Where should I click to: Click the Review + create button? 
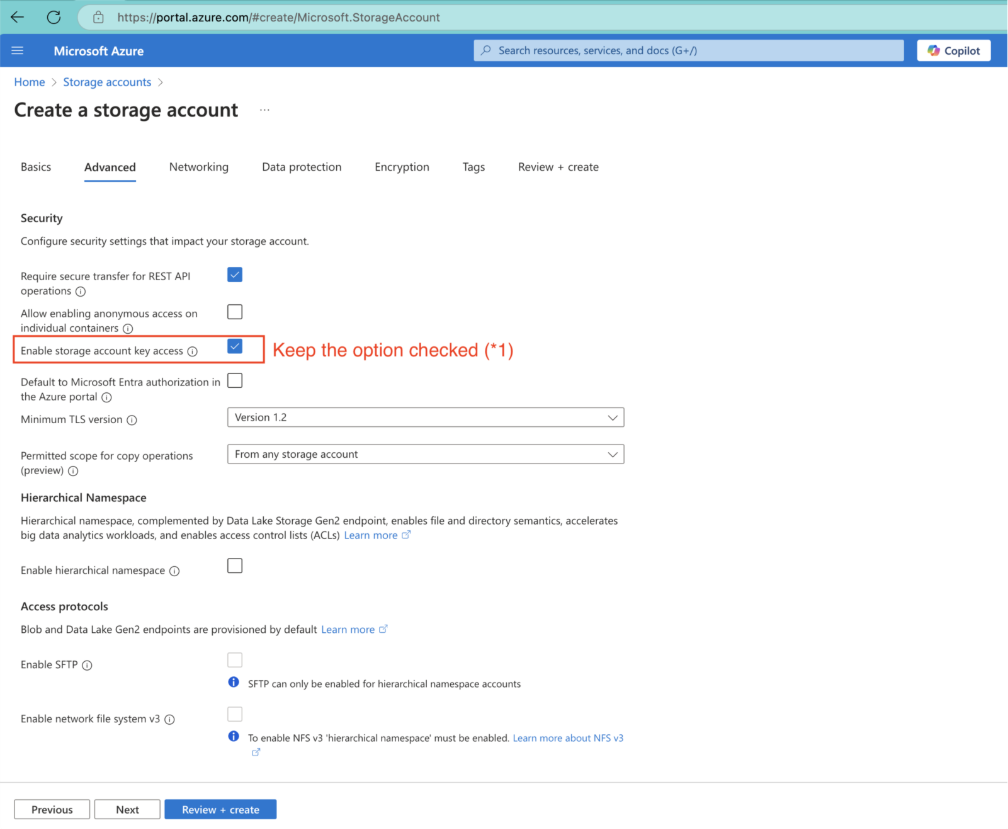(220, 809)
